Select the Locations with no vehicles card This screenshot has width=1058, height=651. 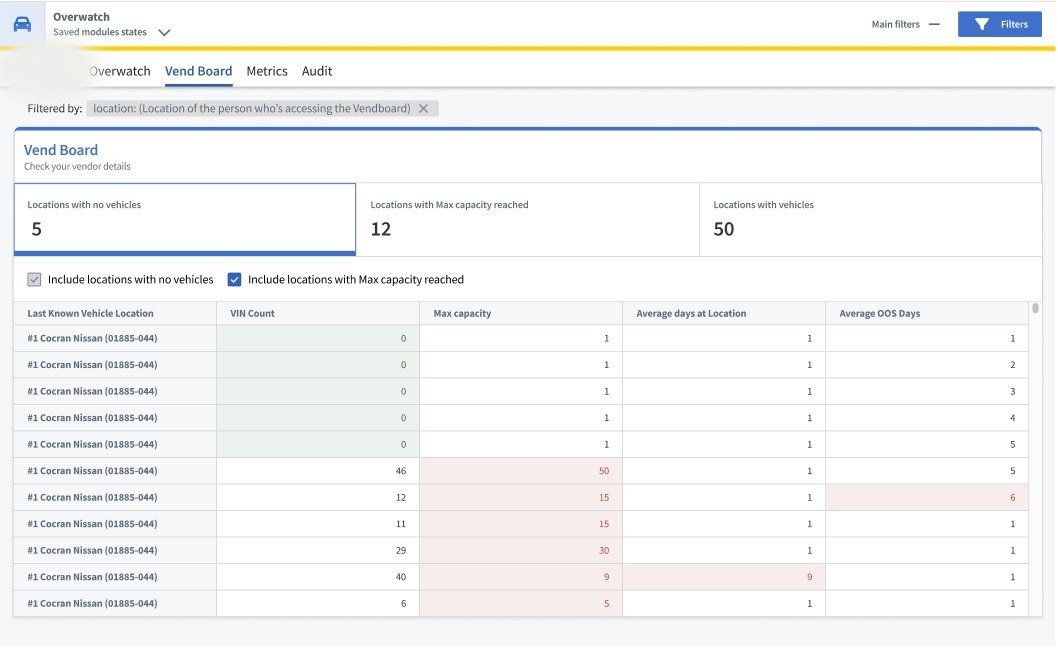point(185,219)
